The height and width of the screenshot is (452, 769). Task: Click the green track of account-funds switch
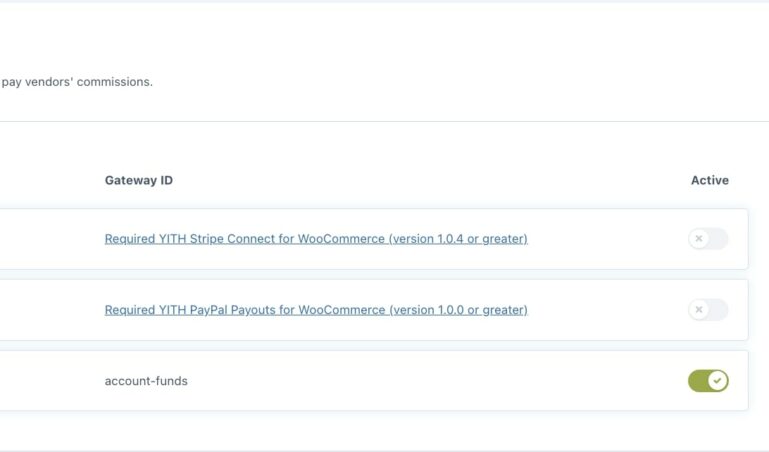point(697,381)
